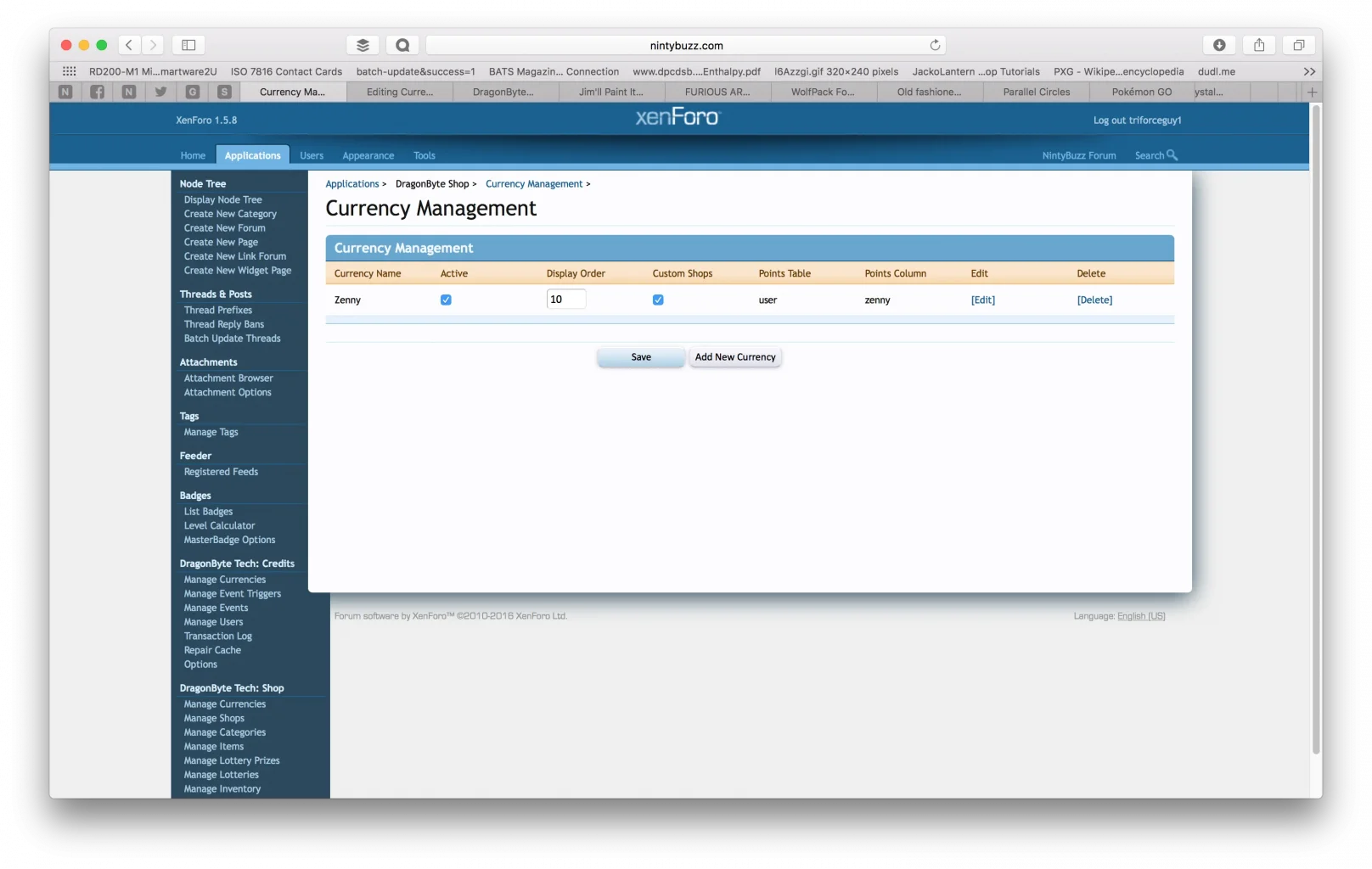Log out triforceguy1
The height and width of the screenshot is (869, 1372).
tap(1137, 120)
